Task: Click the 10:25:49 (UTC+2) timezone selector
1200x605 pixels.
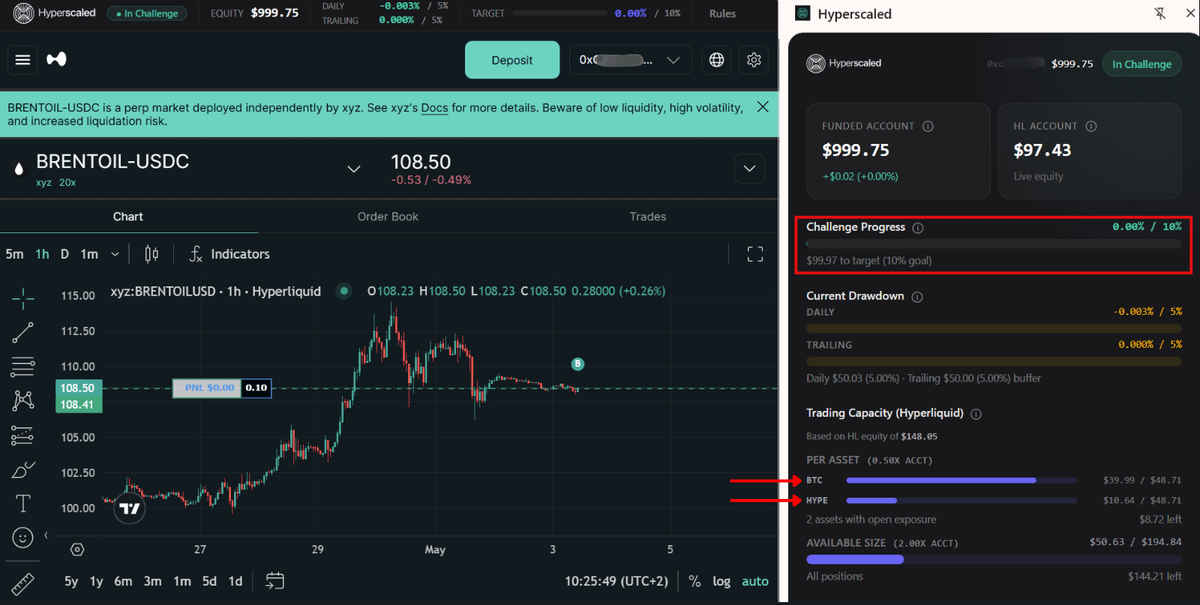Action: (615, 581)
